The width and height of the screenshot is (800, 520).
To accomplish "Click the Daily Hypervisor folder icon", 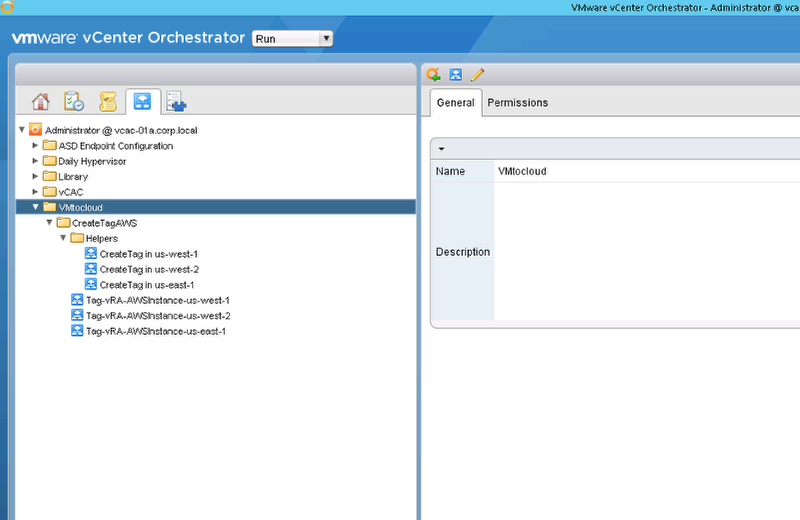I will pyautogui.click(x=49, y=161).
